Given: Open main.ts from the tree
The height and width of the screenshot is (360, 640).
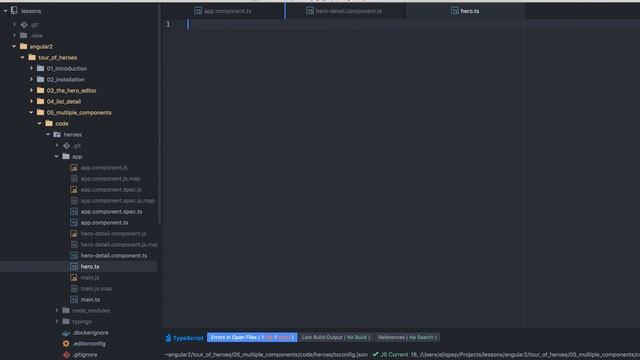Looking at the screenshot, I should (x=90, y=300).
